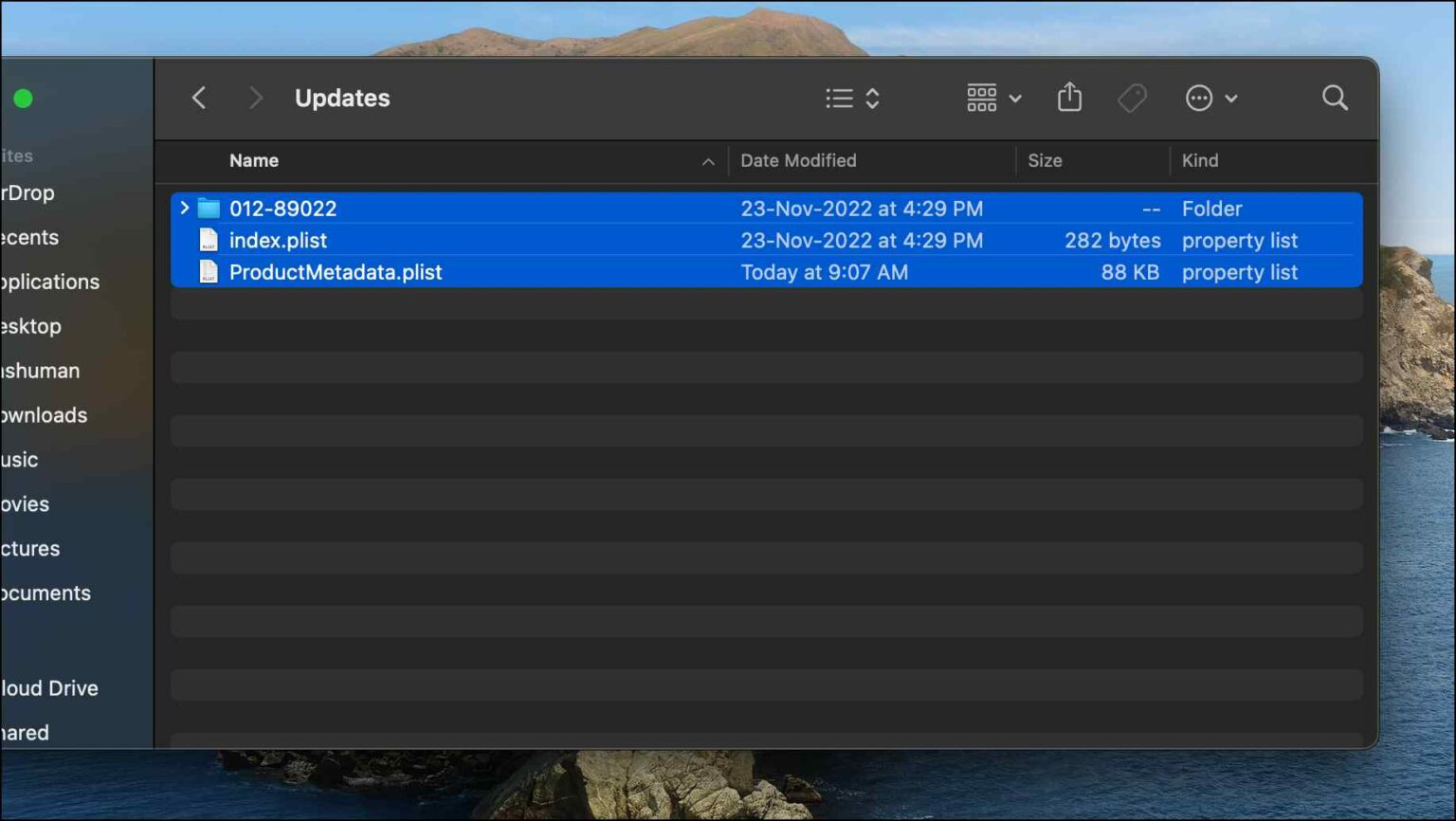This screenshot has width=1456, height=821.
Task: Click the tag icon in toolbar
Action: point(1132,98)
